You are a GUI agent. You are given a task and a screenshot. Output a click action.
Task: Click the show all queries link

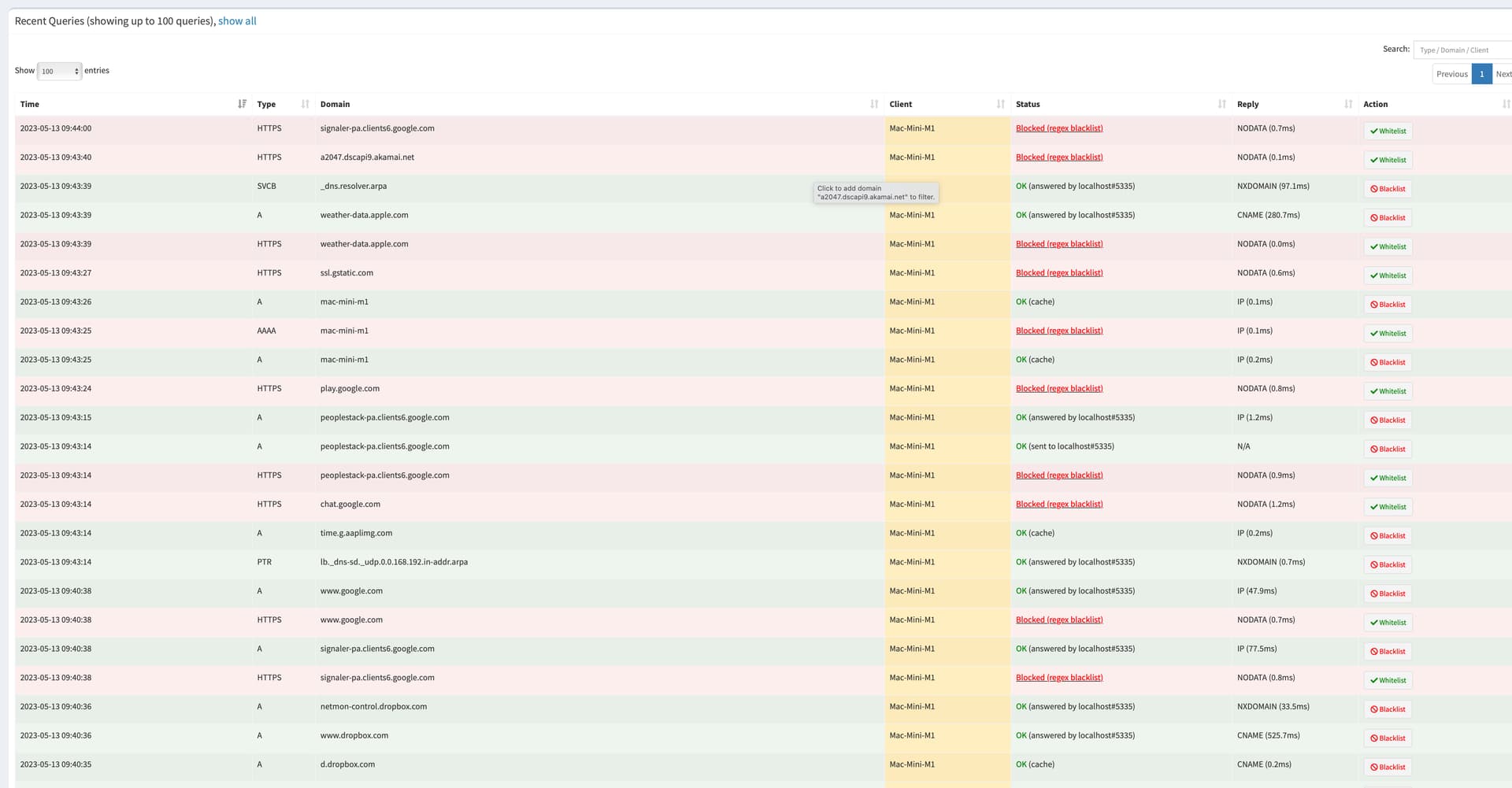click(237, 20)
